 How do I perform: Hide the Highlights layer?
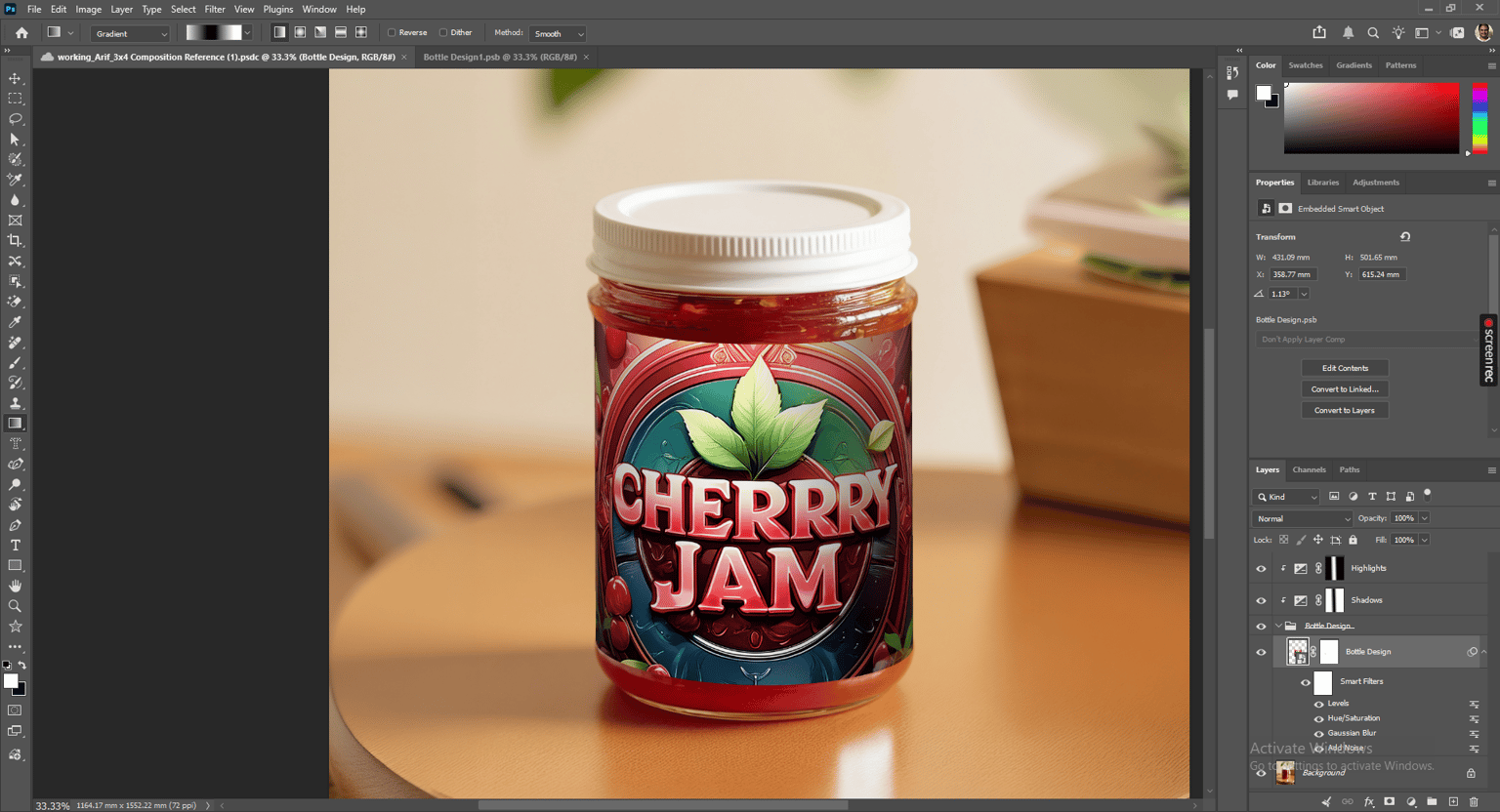coord(1261,568)
